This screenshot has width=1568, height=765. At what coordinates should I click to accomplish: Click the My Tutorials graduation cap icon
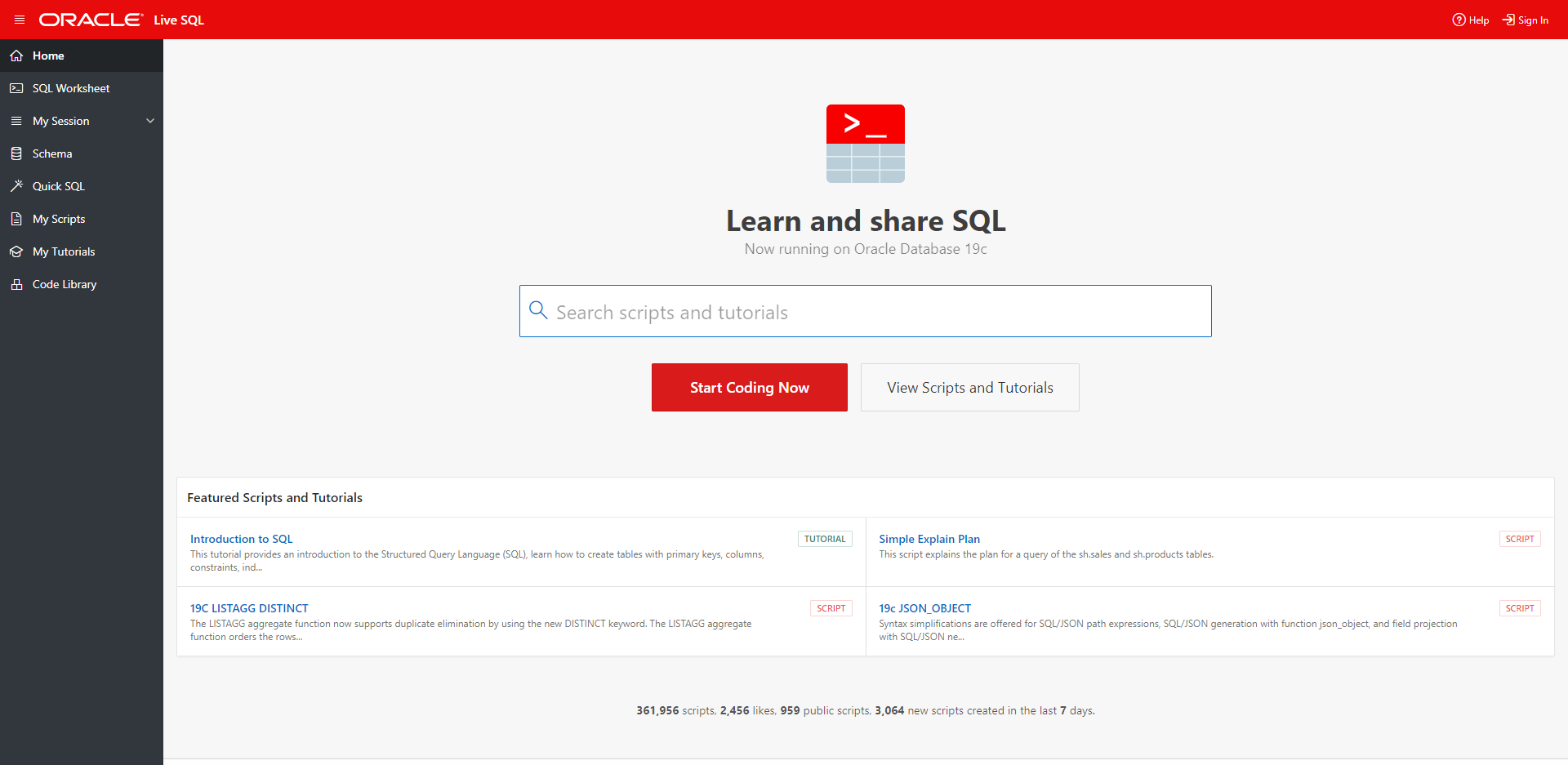(16, 251)
